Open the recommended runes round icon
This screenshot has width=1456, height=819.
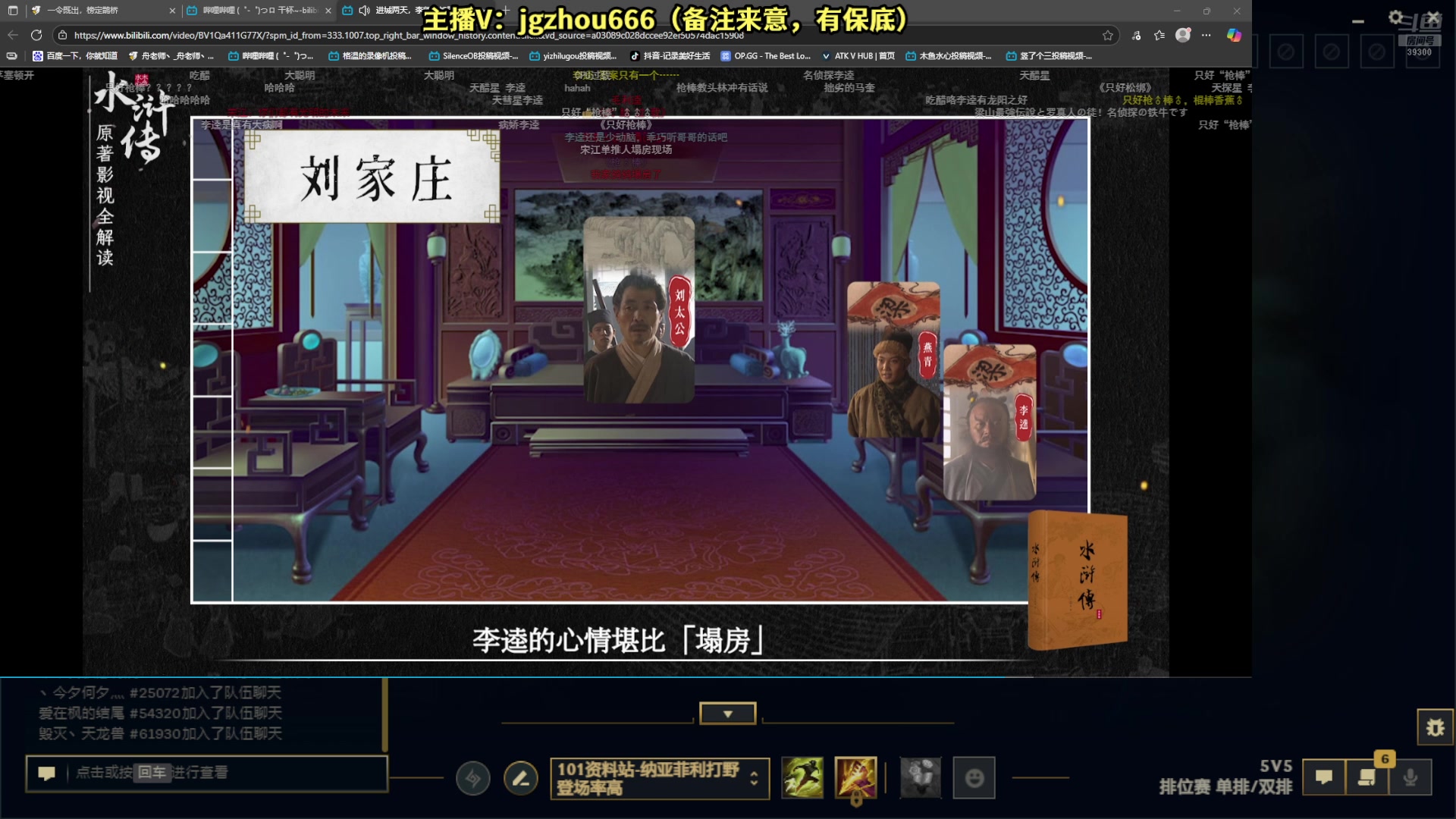[473, 778]
